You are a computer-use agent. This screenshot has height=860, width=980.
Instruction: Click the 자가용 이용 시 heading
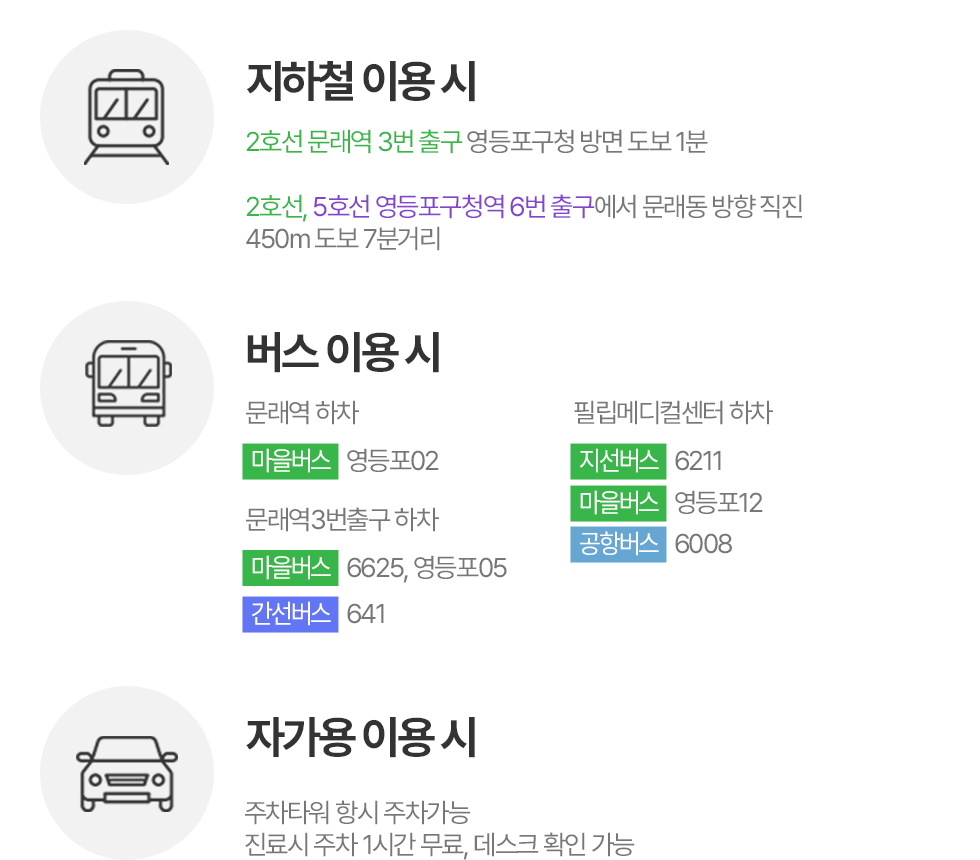coord(361,738)
